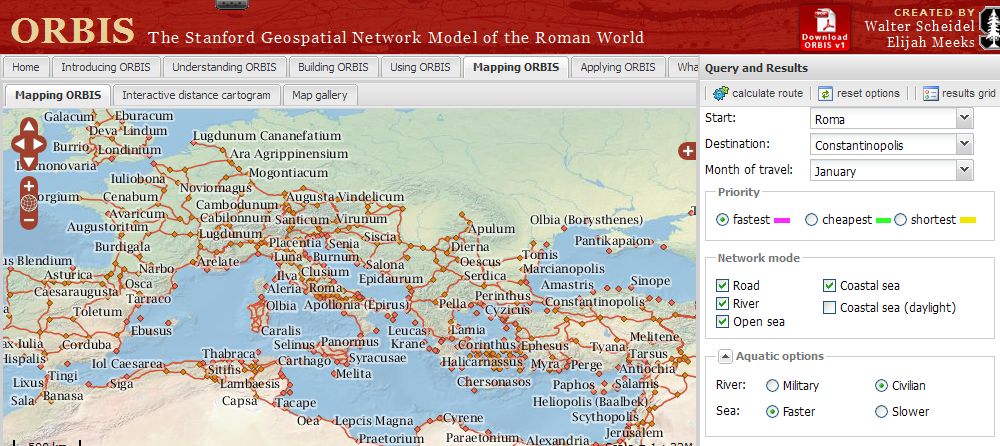The width and height of the screenshot is (1000, 446).
Task: Click the Walter Scheidel name
Action: pyautogui.click(x=920, y=26)
